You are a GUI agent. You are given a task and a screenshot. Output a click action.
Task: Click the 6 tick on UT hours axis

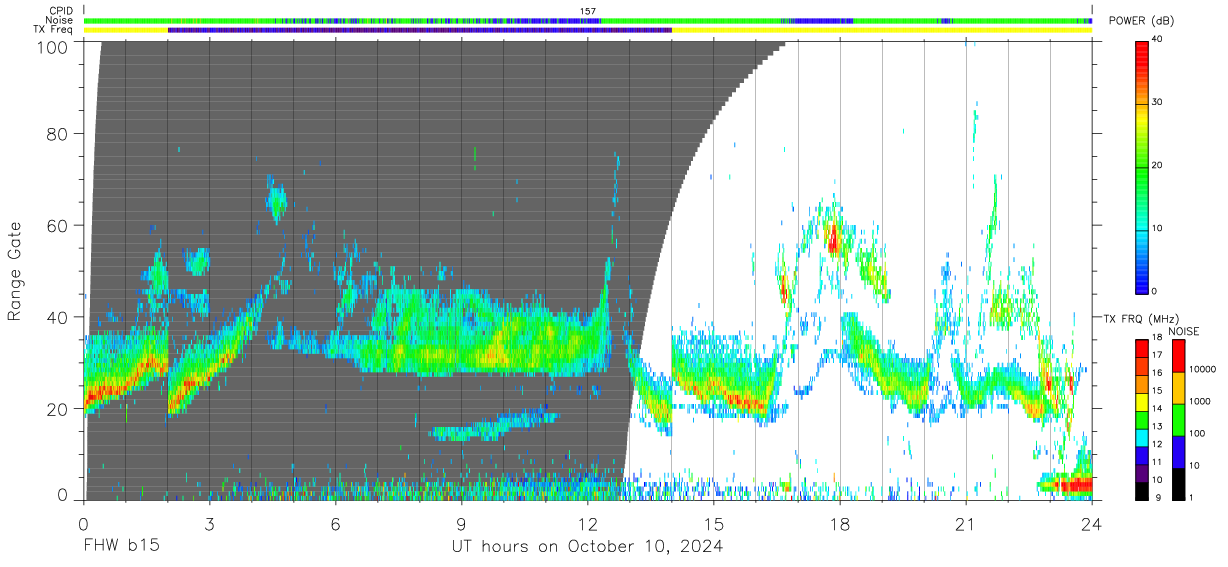[x=335, y=524]
